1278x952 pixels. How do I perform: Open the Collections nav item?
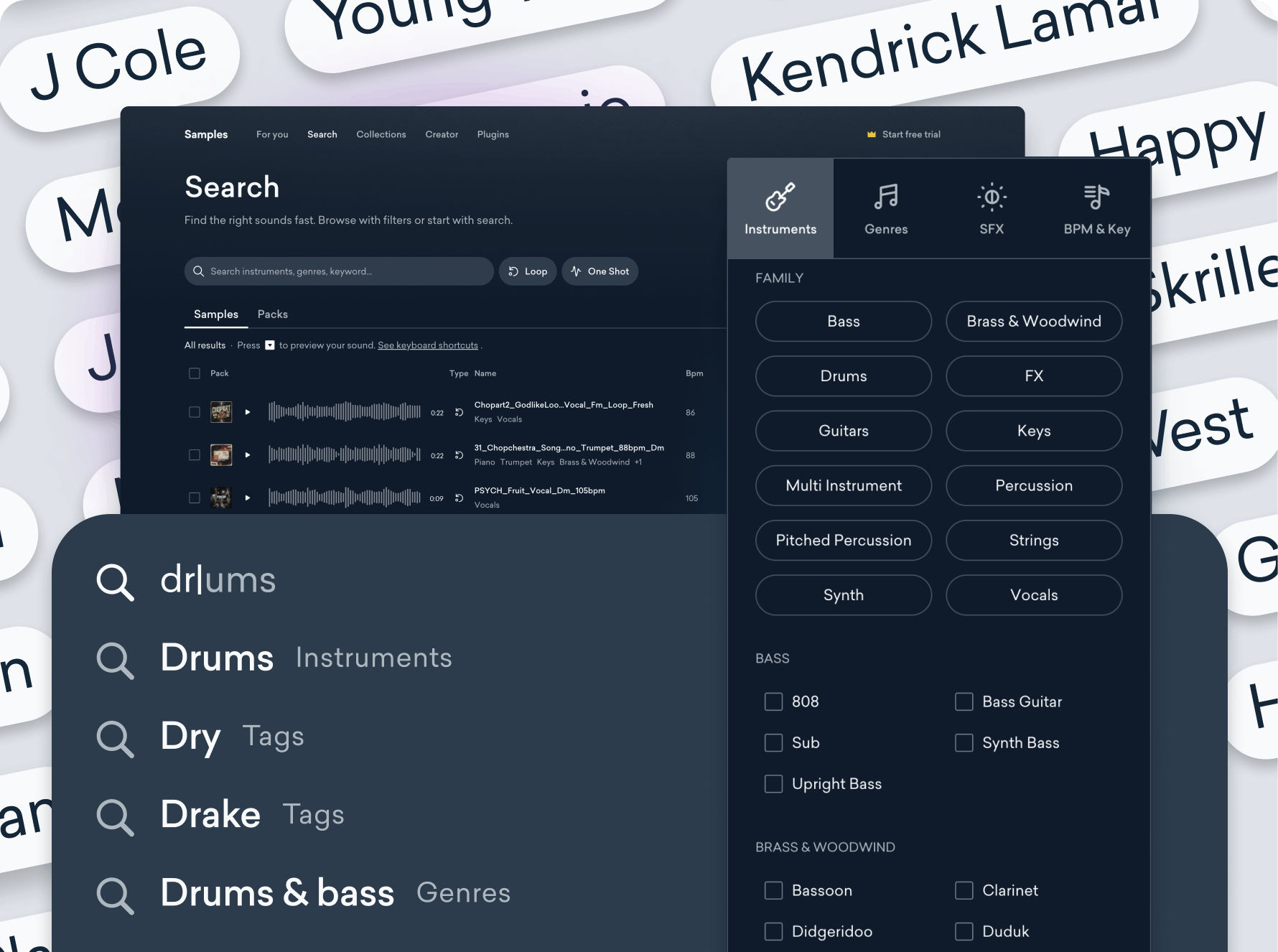pos(381,134)
